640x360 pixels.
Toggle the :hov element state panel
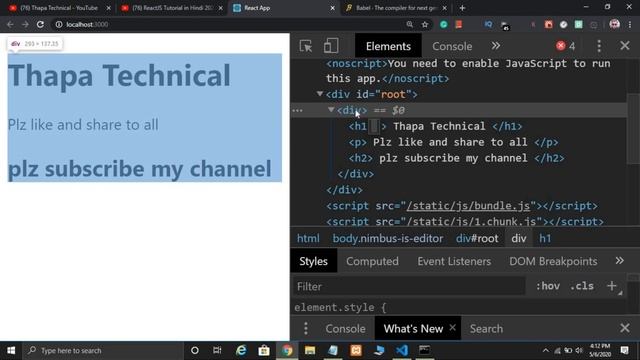548,286
